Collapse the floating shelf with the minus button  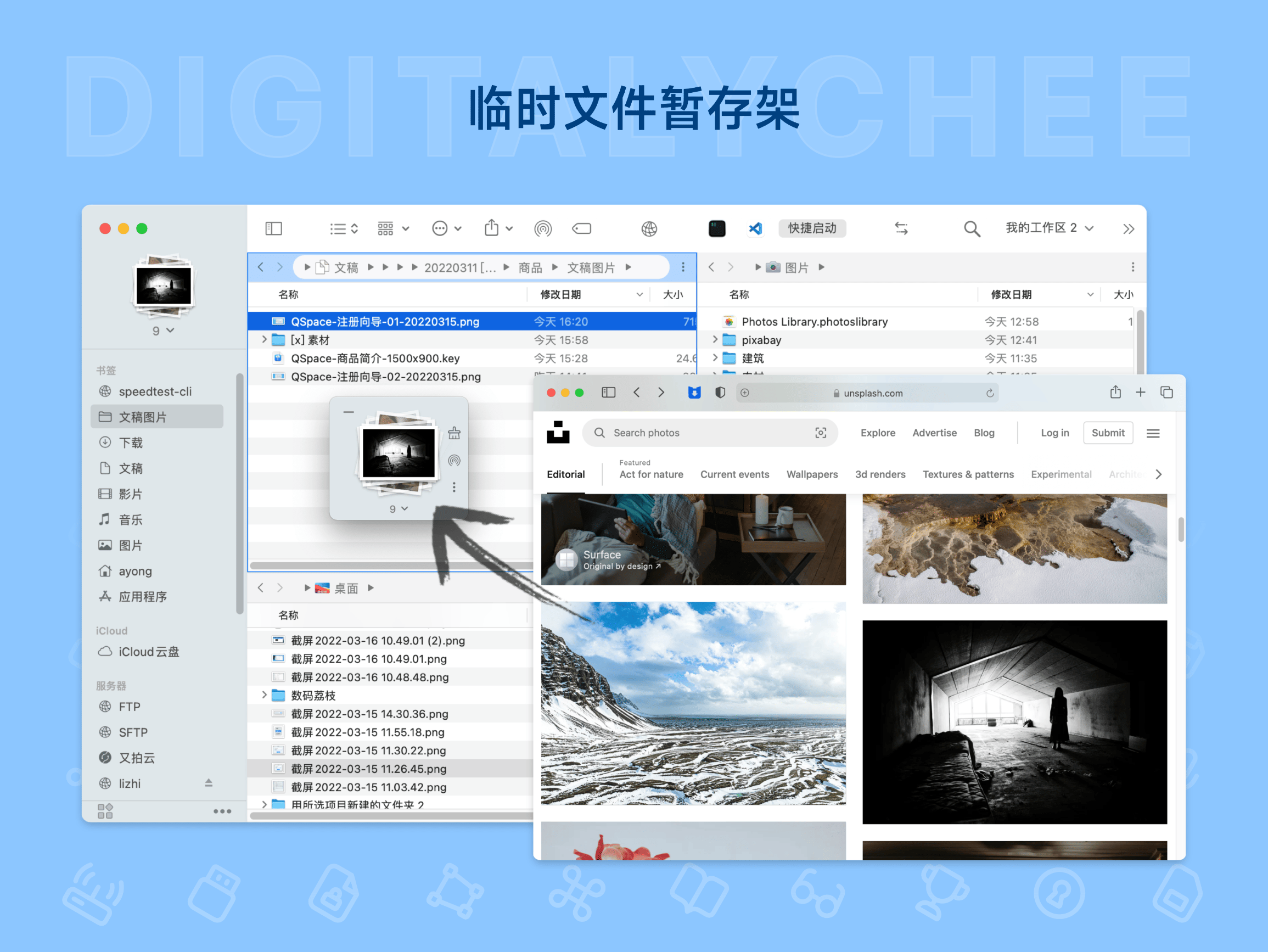point(349,412)
